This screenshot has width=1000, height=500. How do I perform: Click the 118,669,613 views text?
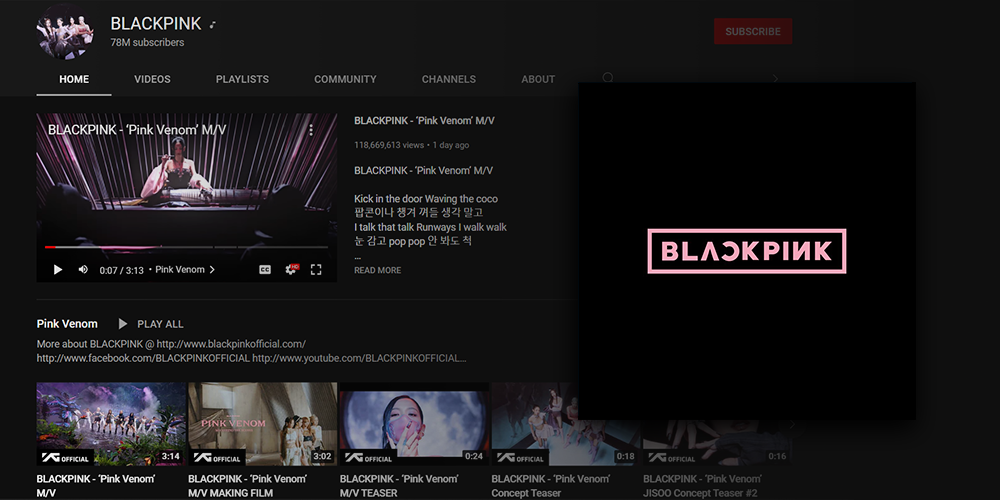[x=389, y=145]
